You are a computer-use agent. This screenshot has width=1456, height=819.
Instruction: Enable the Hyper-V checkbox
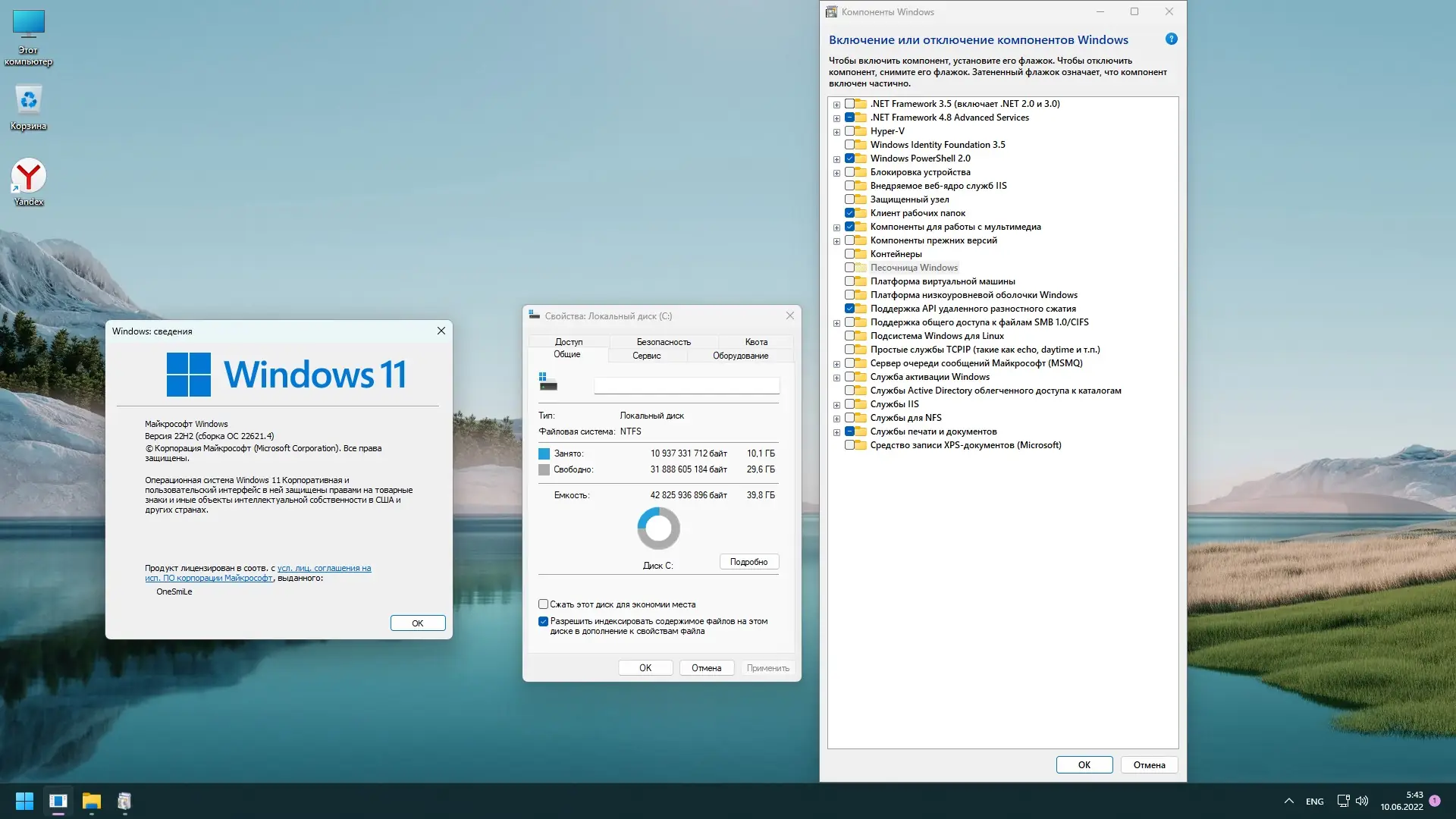coord(849,131)
